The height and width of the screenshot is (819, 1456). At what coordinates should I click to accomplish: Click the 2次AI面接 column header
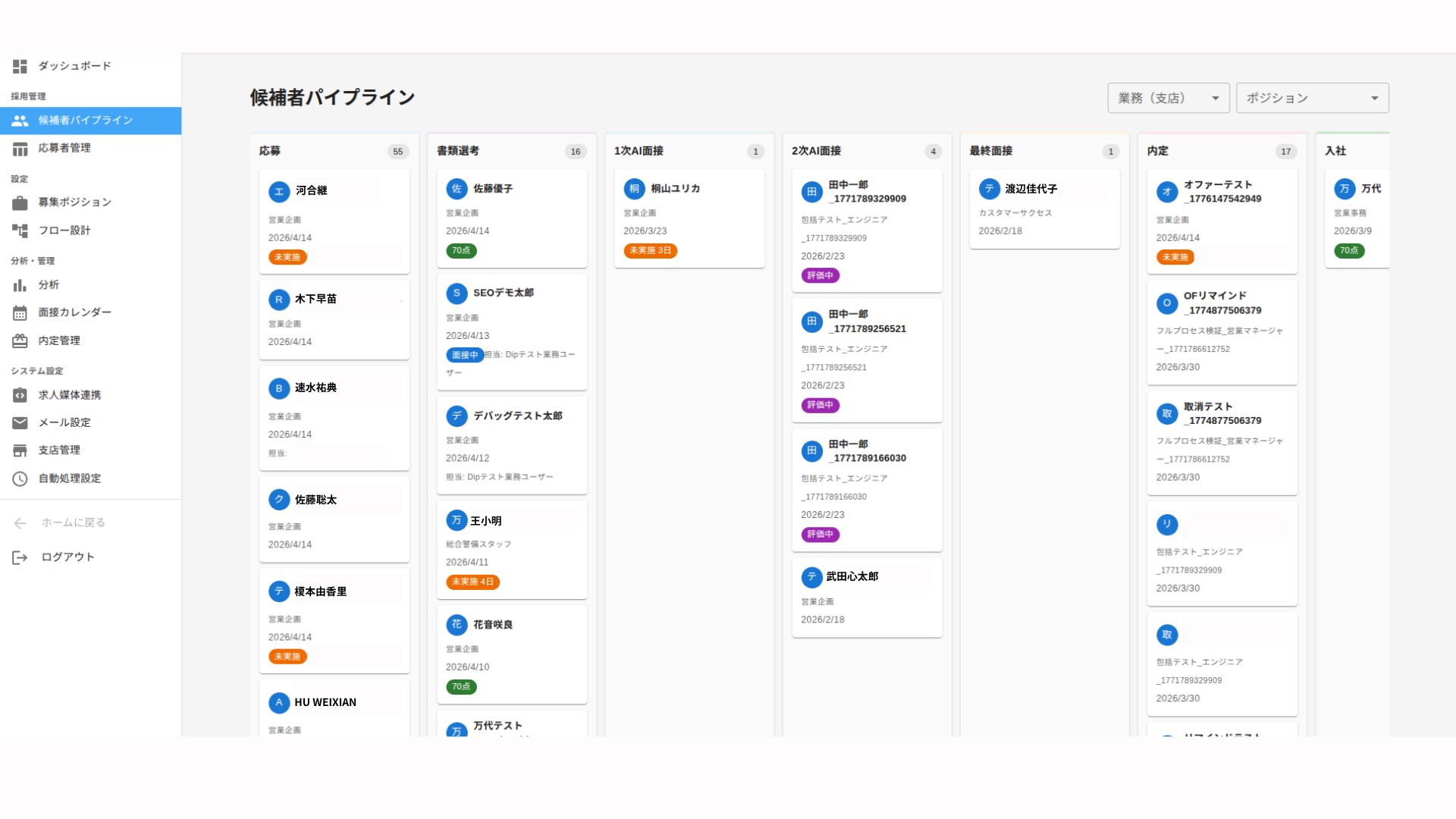point(816,151)
